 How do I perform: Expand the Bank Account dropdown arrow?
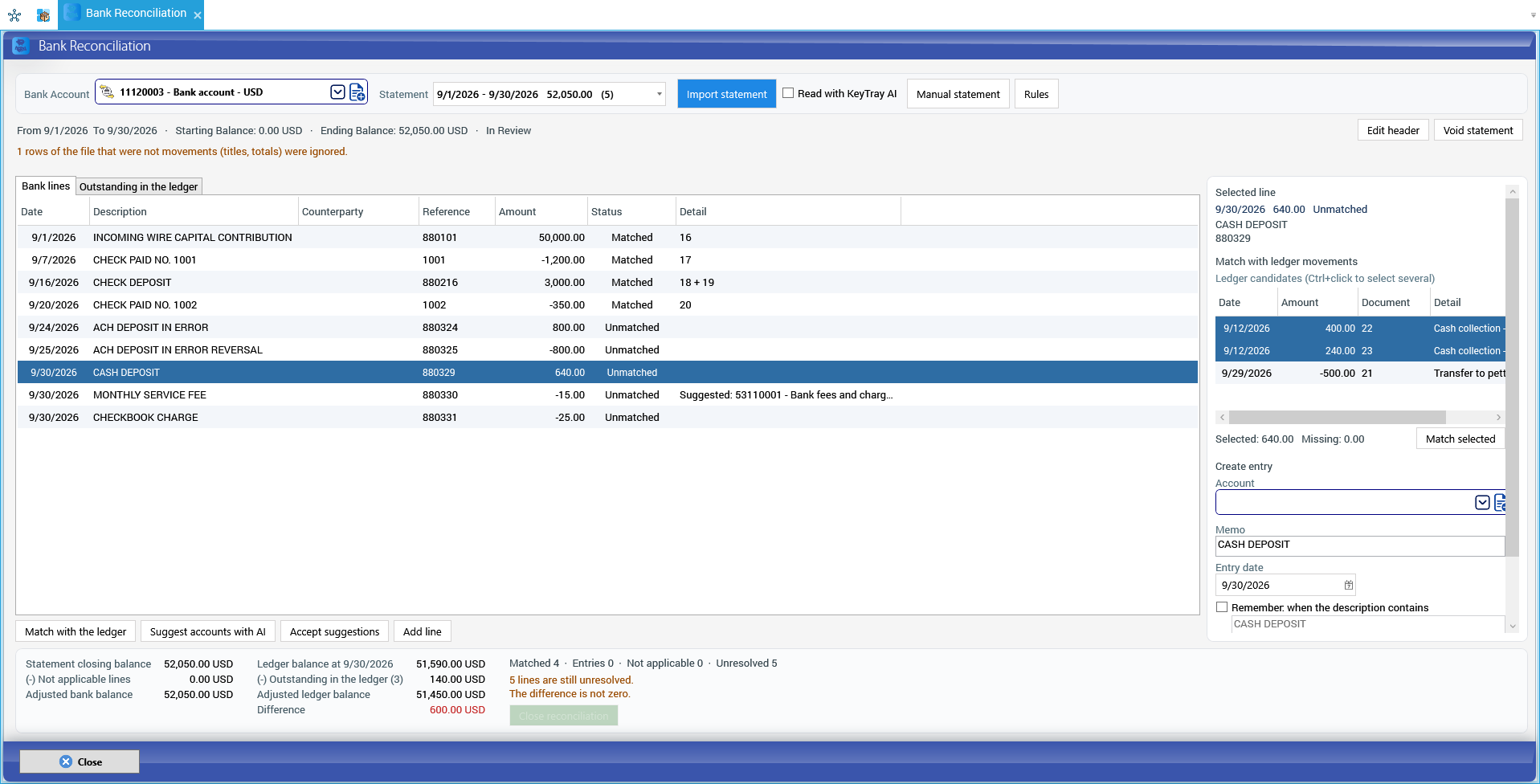pyautogui.click(x=338, y=92)
